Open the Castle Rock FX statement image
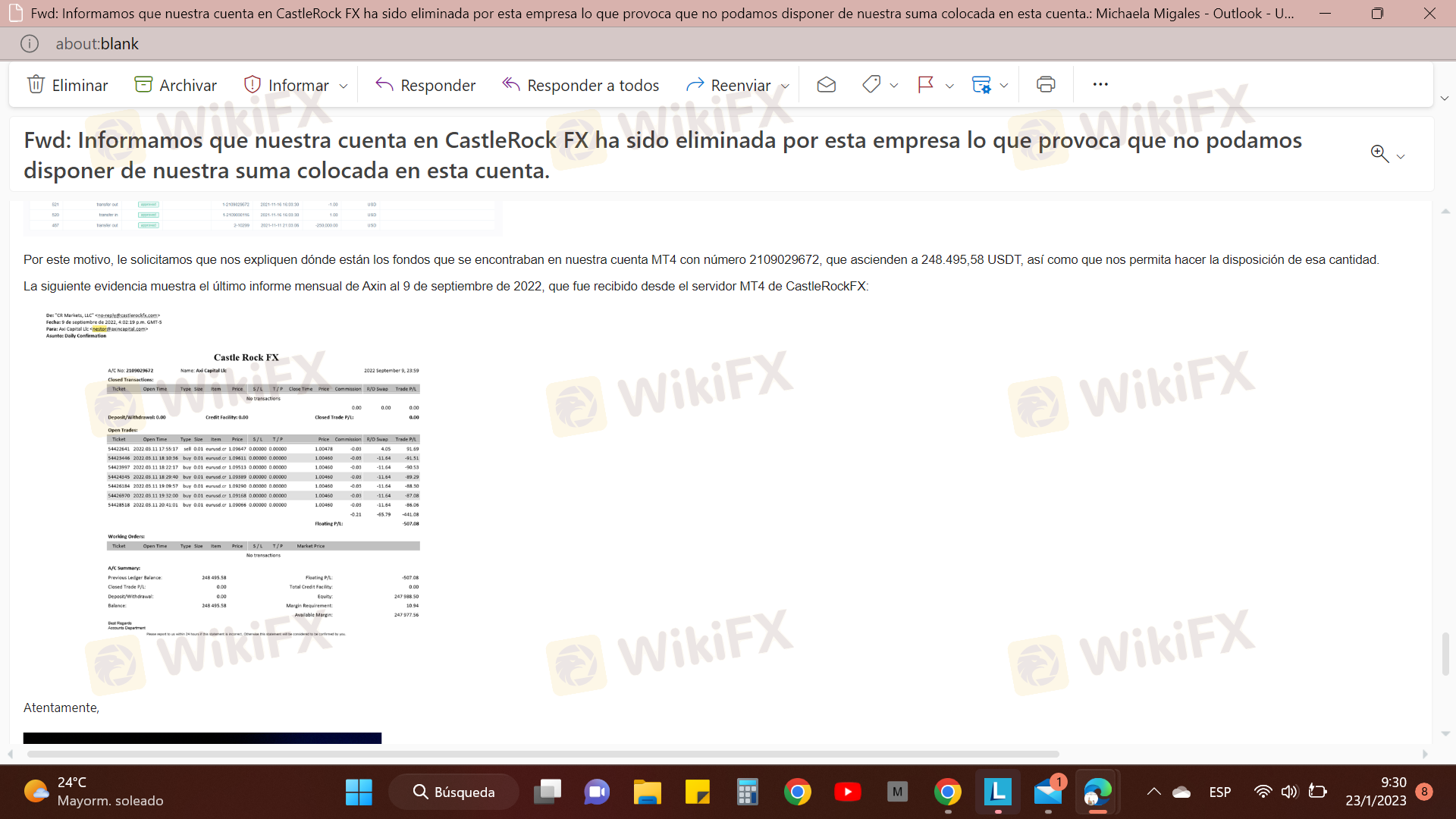Screen dimensions: 1456x819 (x=234, y=473)
